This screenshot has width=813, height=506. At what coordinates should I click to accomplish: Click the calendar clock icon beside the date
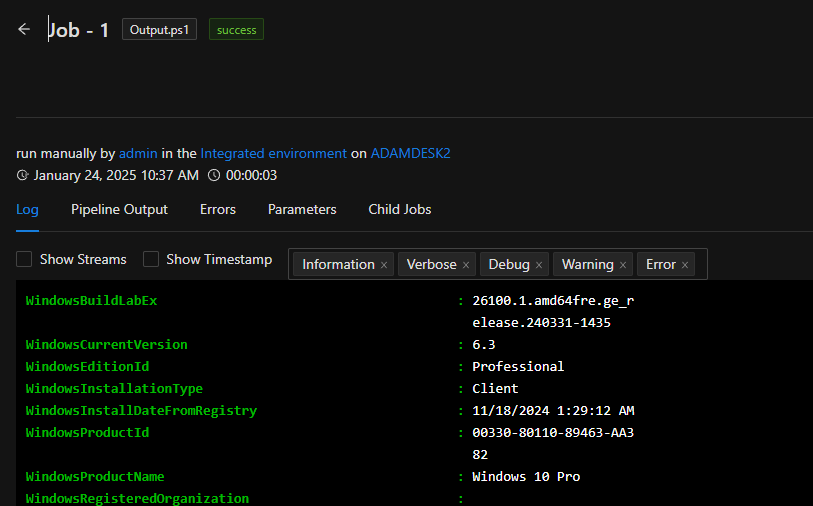[x=23, y=176]
